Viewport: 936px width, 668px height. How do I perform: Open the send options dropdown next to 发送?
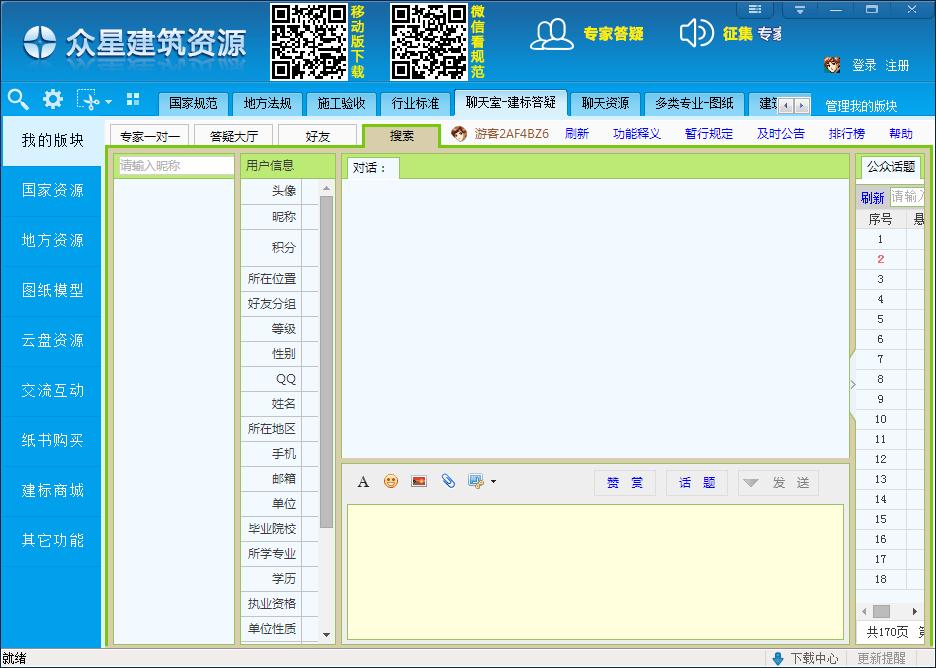[x=750, y=483]
